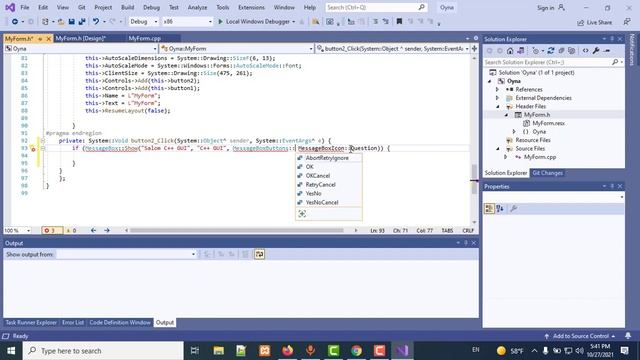640x360 pixels.
Task: Click Save All icon in toolbar
Action: pos(82,22)
